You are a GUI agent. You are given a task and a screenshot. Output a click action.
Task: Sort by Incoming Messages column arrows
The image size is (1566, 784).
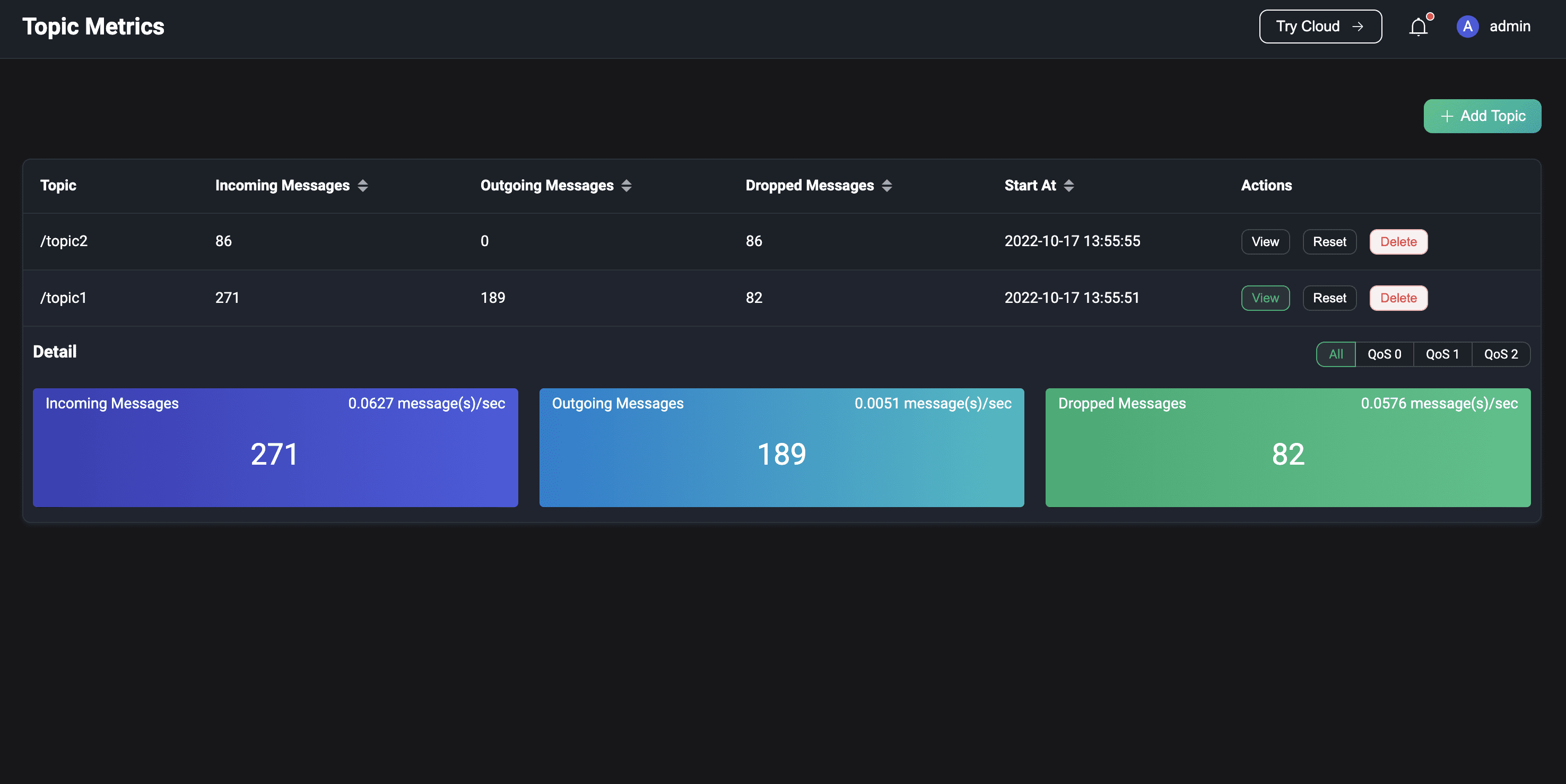coord(363,186)
